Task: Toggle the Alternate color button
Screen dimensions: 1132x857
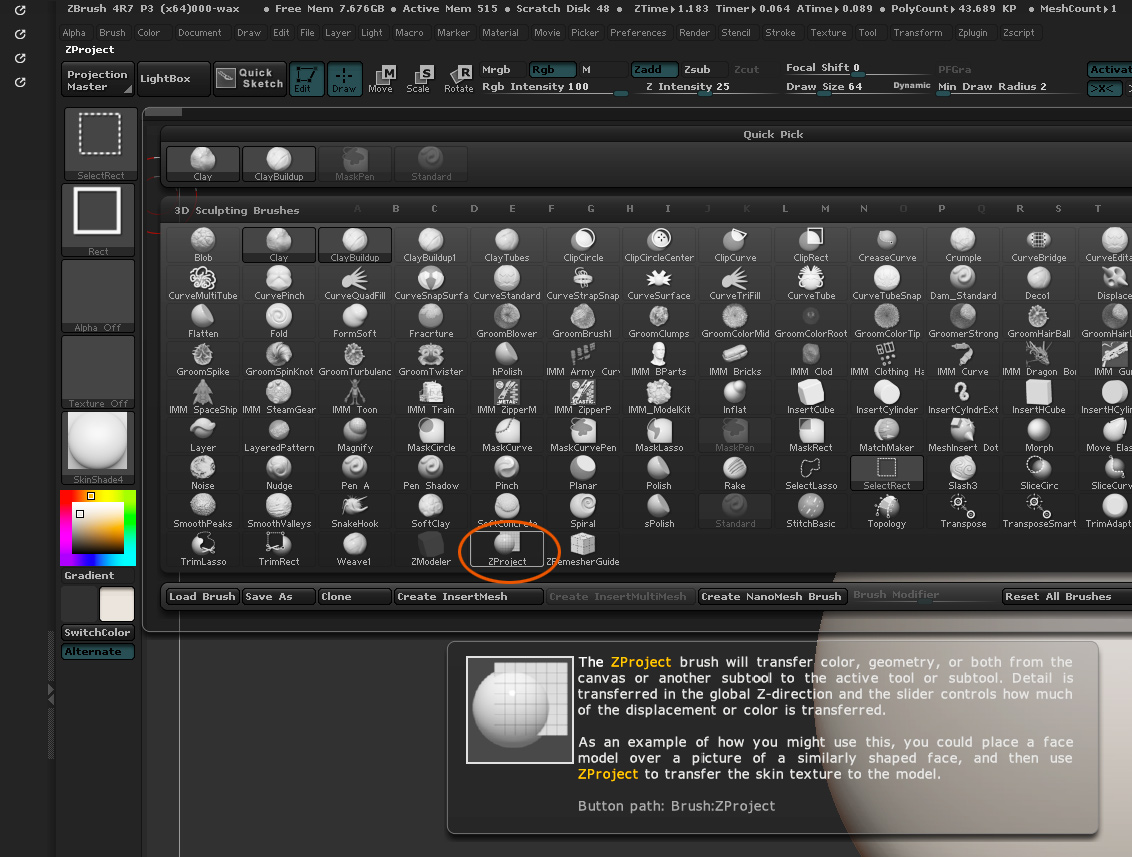Action: point(97,651)
